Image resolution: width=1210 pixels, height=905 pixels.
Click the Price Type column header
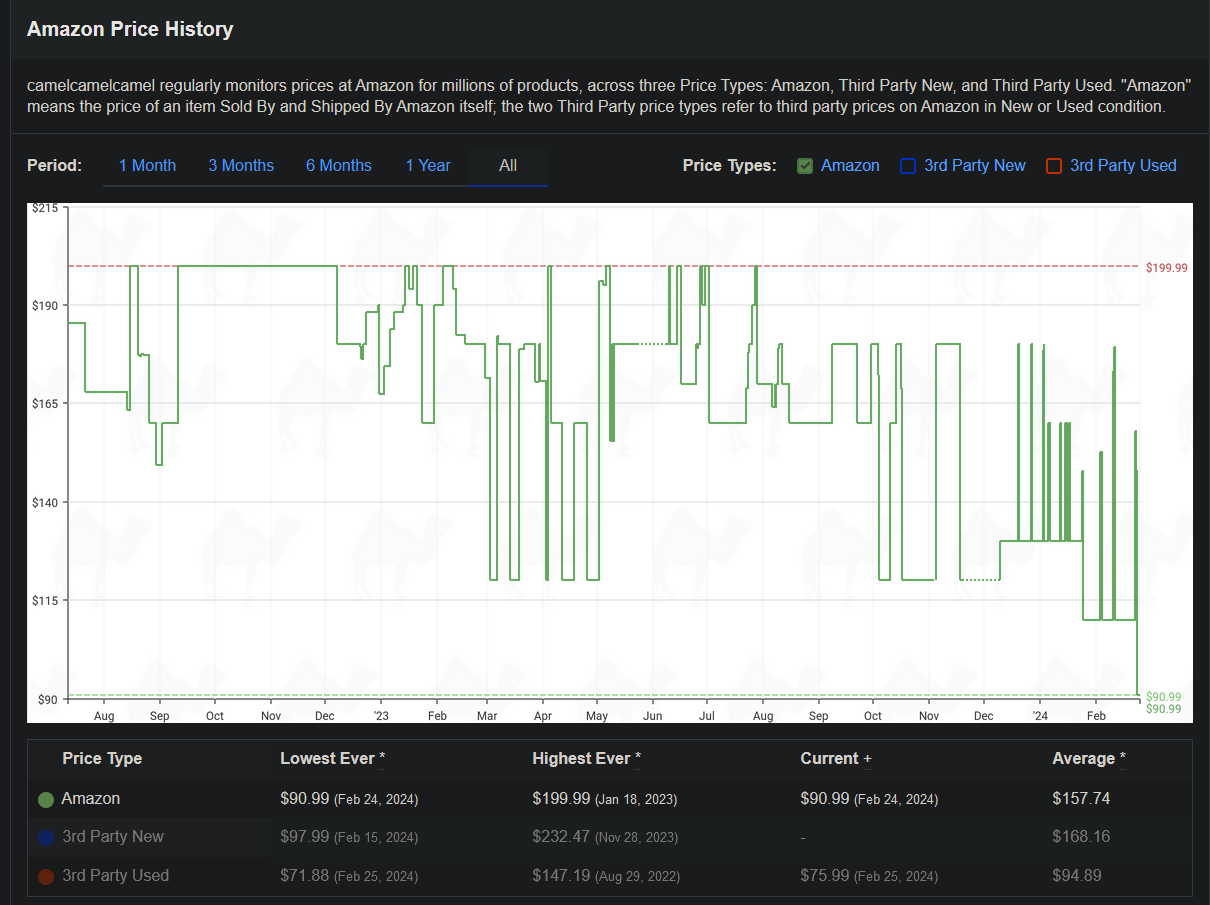[x=102, y=759]
